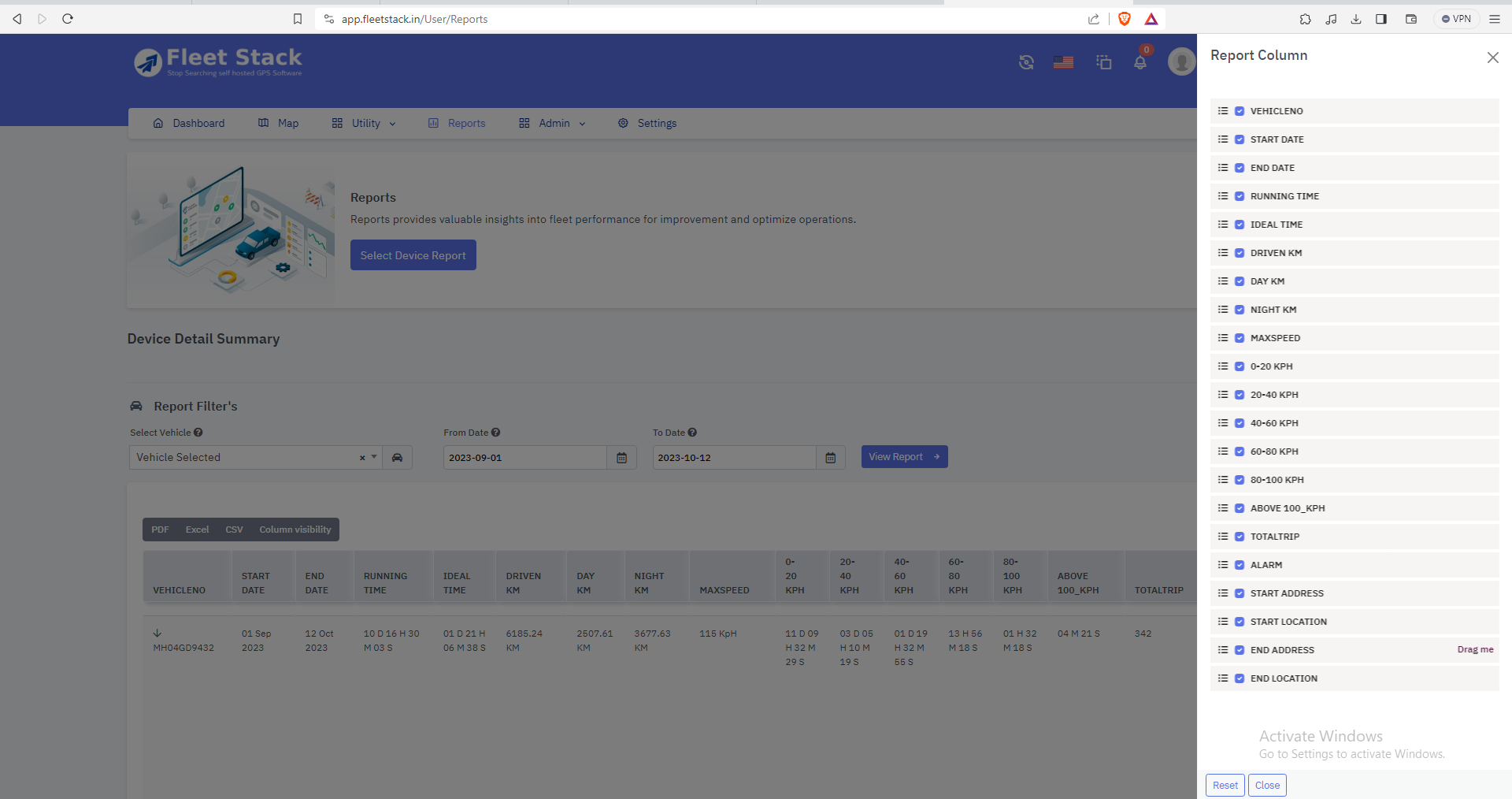Viewport: 1512px width, 799px height.
Task: Click the notification bell icon
Action: [1140, 62]
